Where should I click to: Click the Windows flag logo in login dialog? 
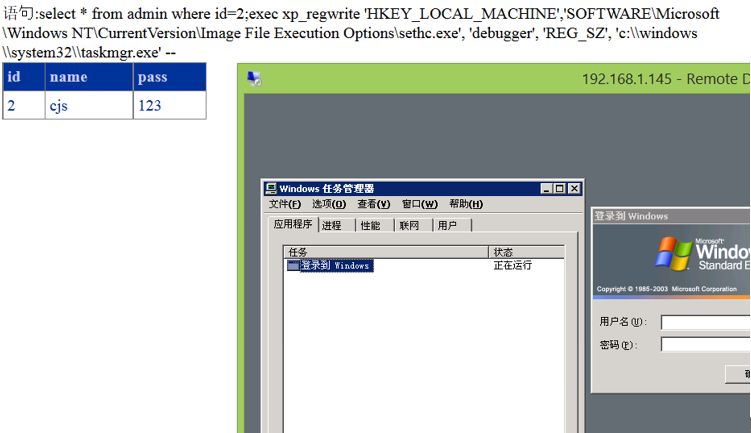tap(673, 253)
